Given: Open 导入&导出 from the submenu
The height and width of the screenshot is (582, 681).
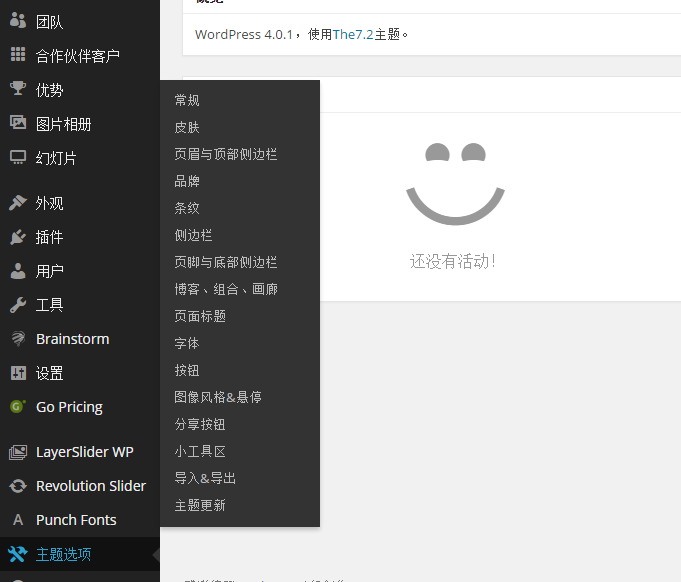Looking at the screenshot, I should pyautogui.click(x=205, y=478).
